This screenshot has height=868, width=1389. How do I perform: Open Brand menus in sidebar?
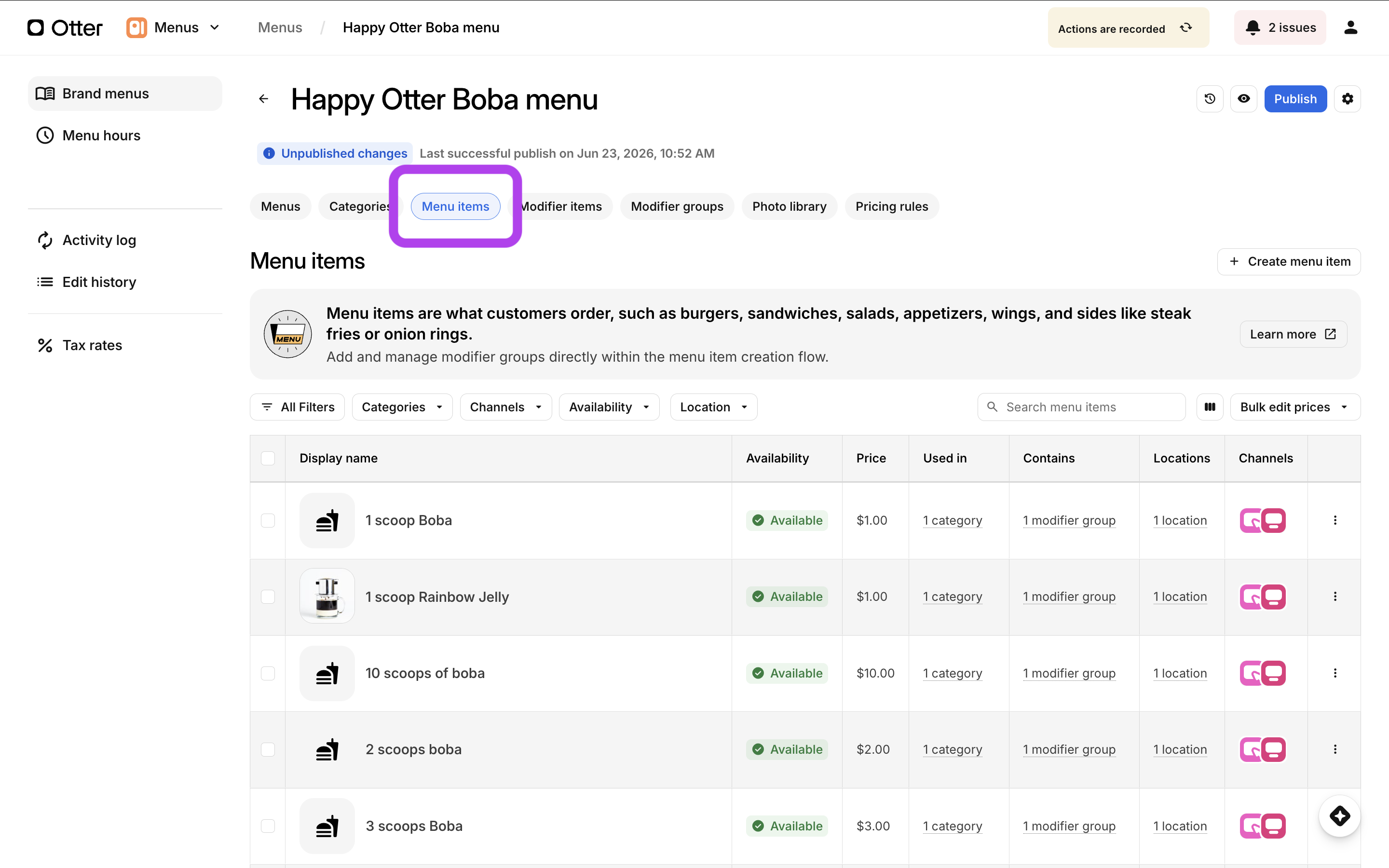(x=124, y=94)
